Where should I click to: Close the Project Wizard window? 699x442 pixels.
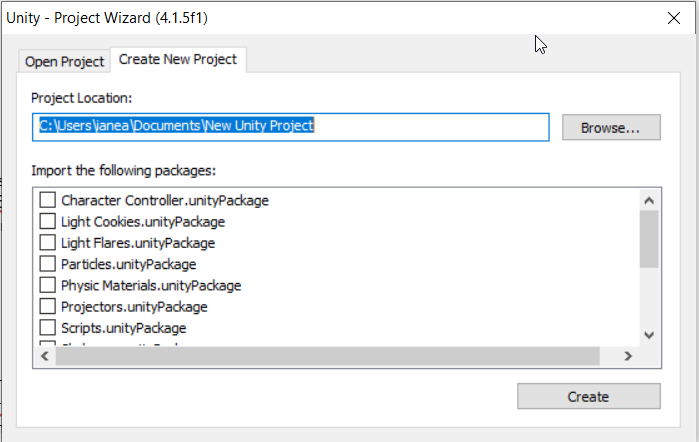pos(674,18)
